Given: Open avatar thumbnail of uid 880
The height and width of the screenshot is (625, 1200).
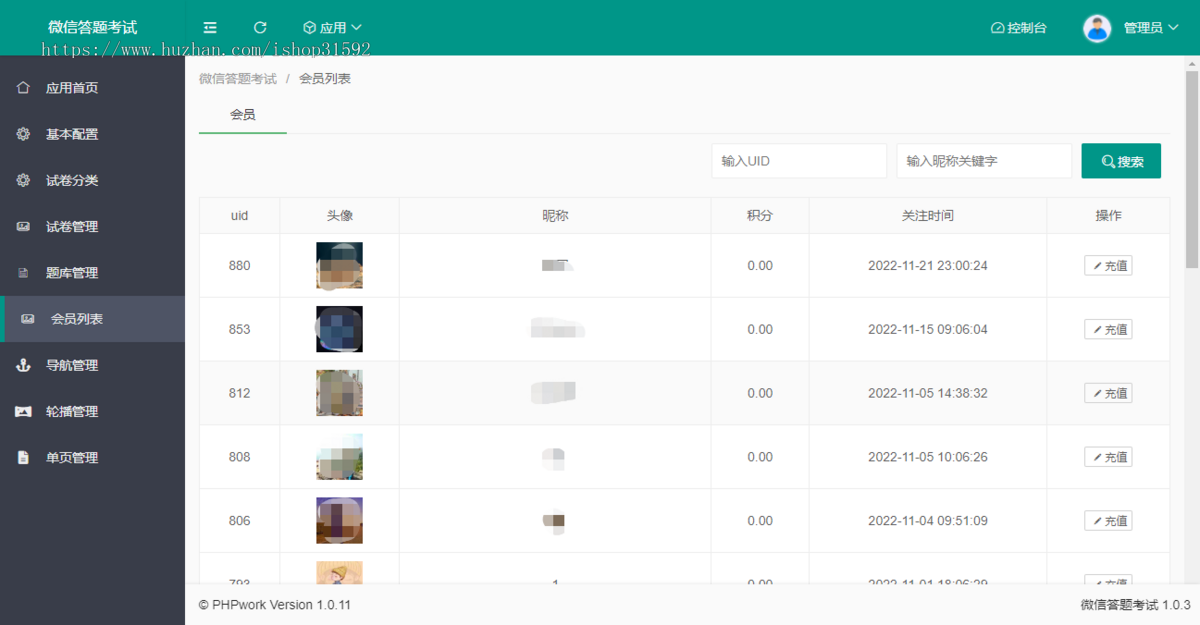Looking at the screenshot, I should pyautogui.click(x=339, y=265).
